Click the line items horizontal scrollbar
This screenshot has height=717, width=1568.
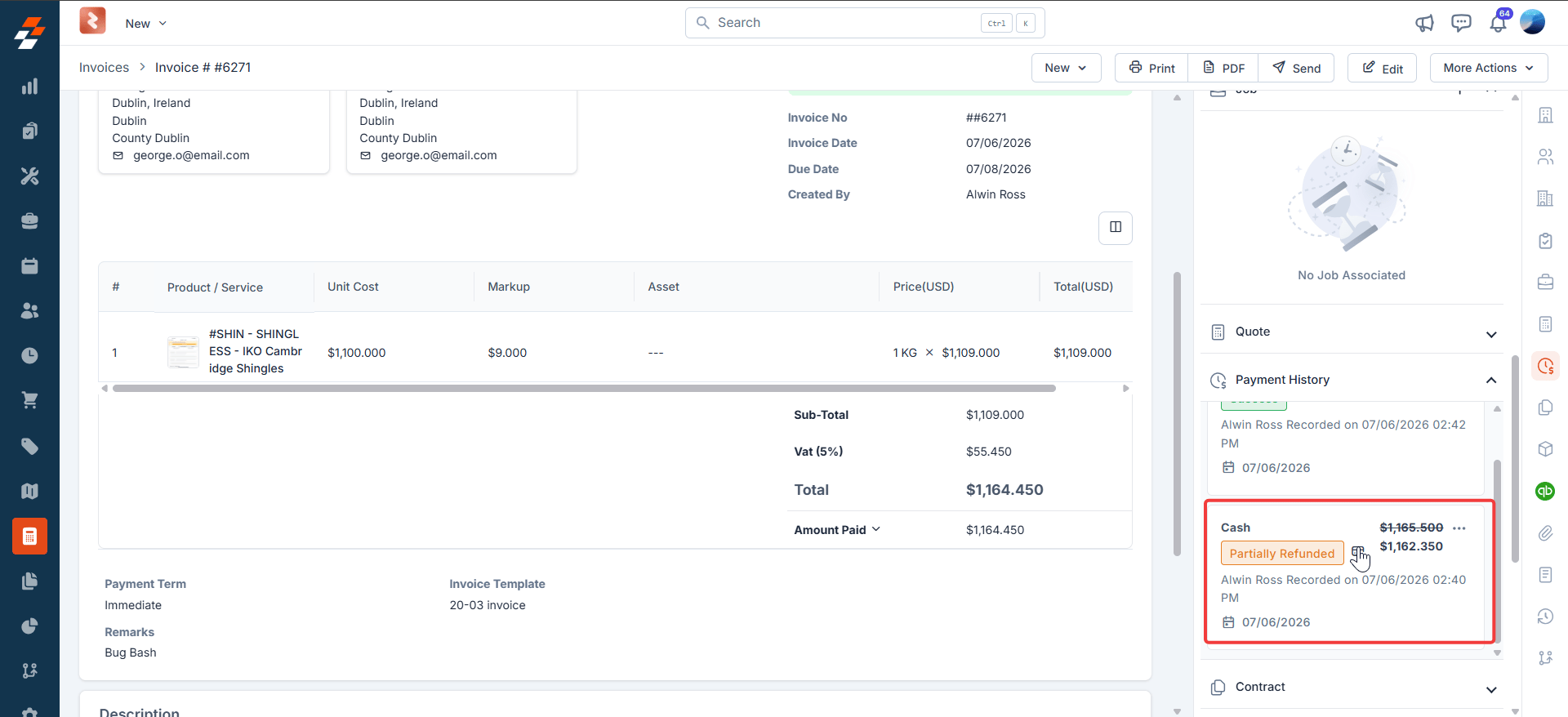584,389
